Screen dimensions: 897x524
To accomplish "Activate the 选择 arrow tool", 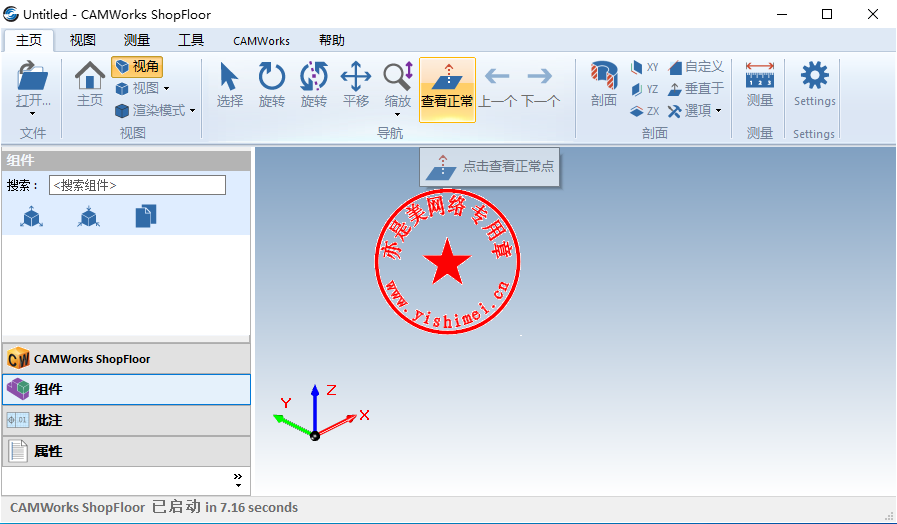I will (x=229, y=85).
